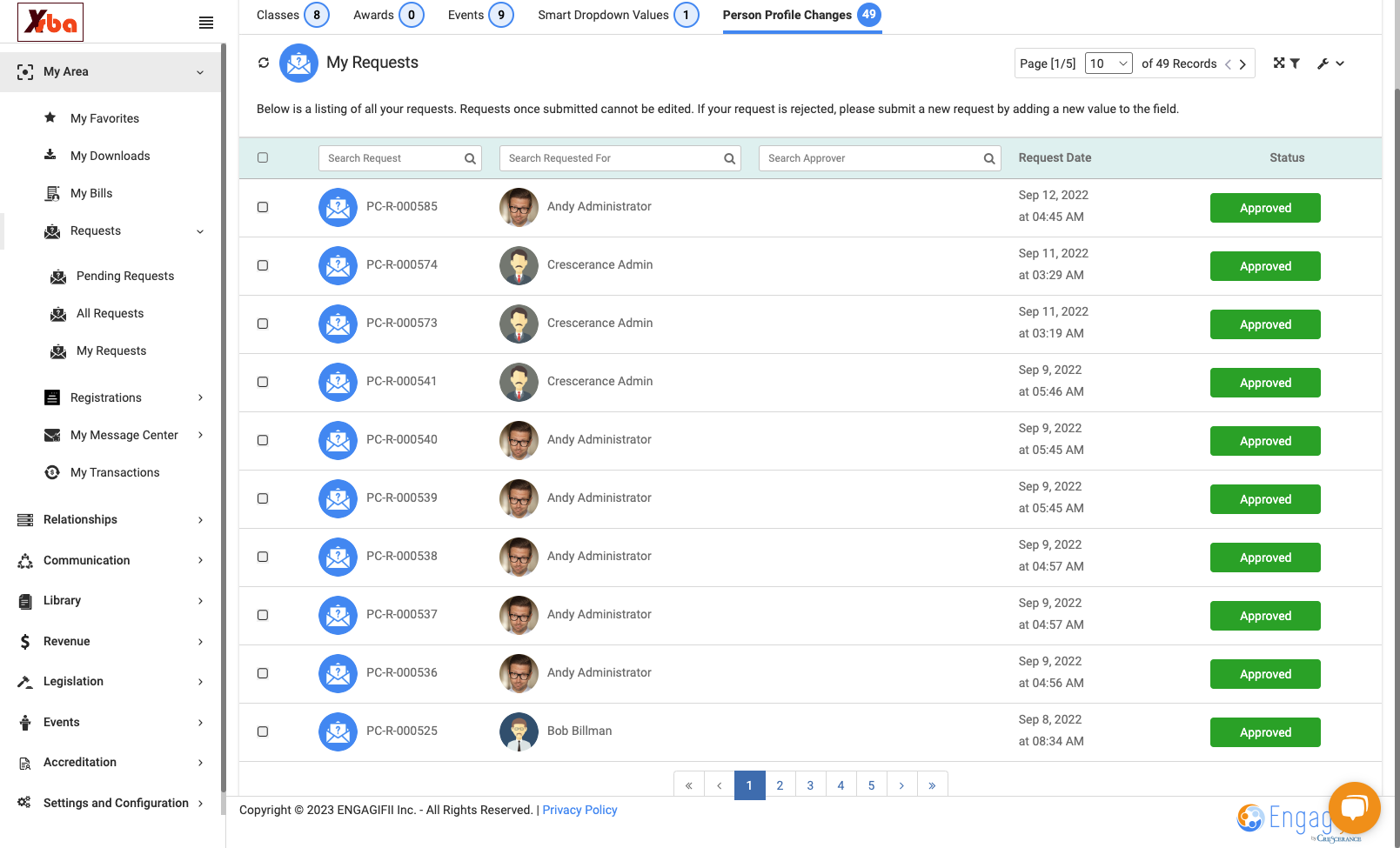
Task: Check the box for PC-R-000540
Action: (263, 440)
